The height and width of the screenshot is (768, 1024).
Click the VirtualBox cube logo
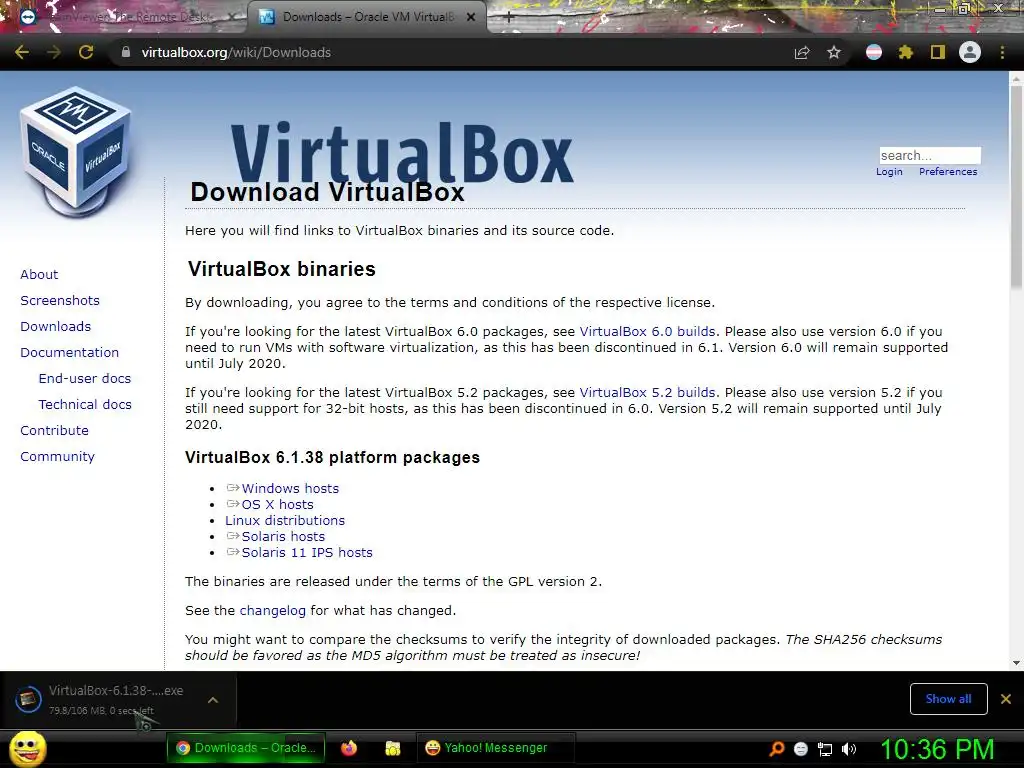[x=76, y=152]
